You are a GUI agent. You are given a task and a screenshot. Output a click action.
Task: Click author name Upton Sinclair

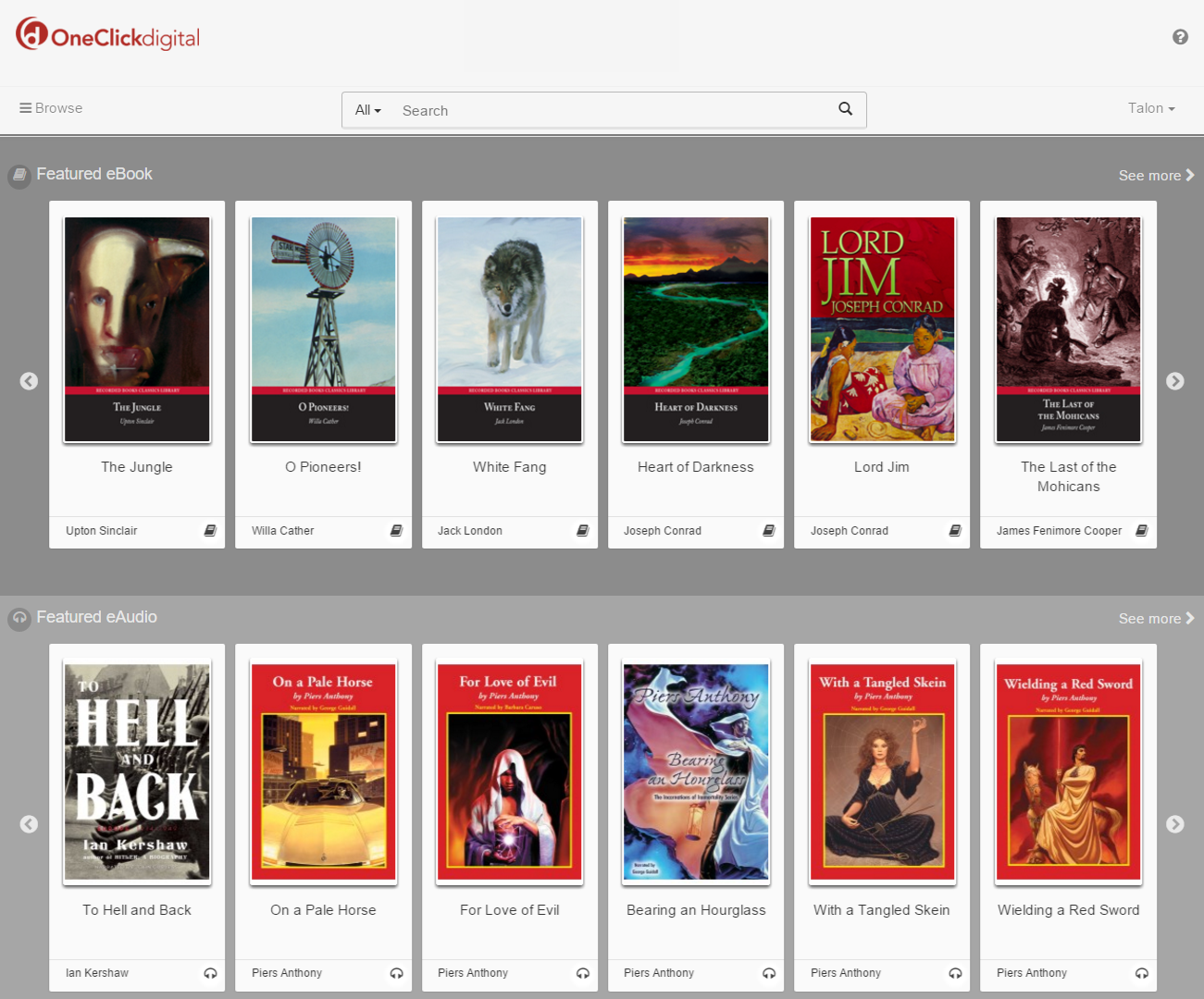coord(102,531)
